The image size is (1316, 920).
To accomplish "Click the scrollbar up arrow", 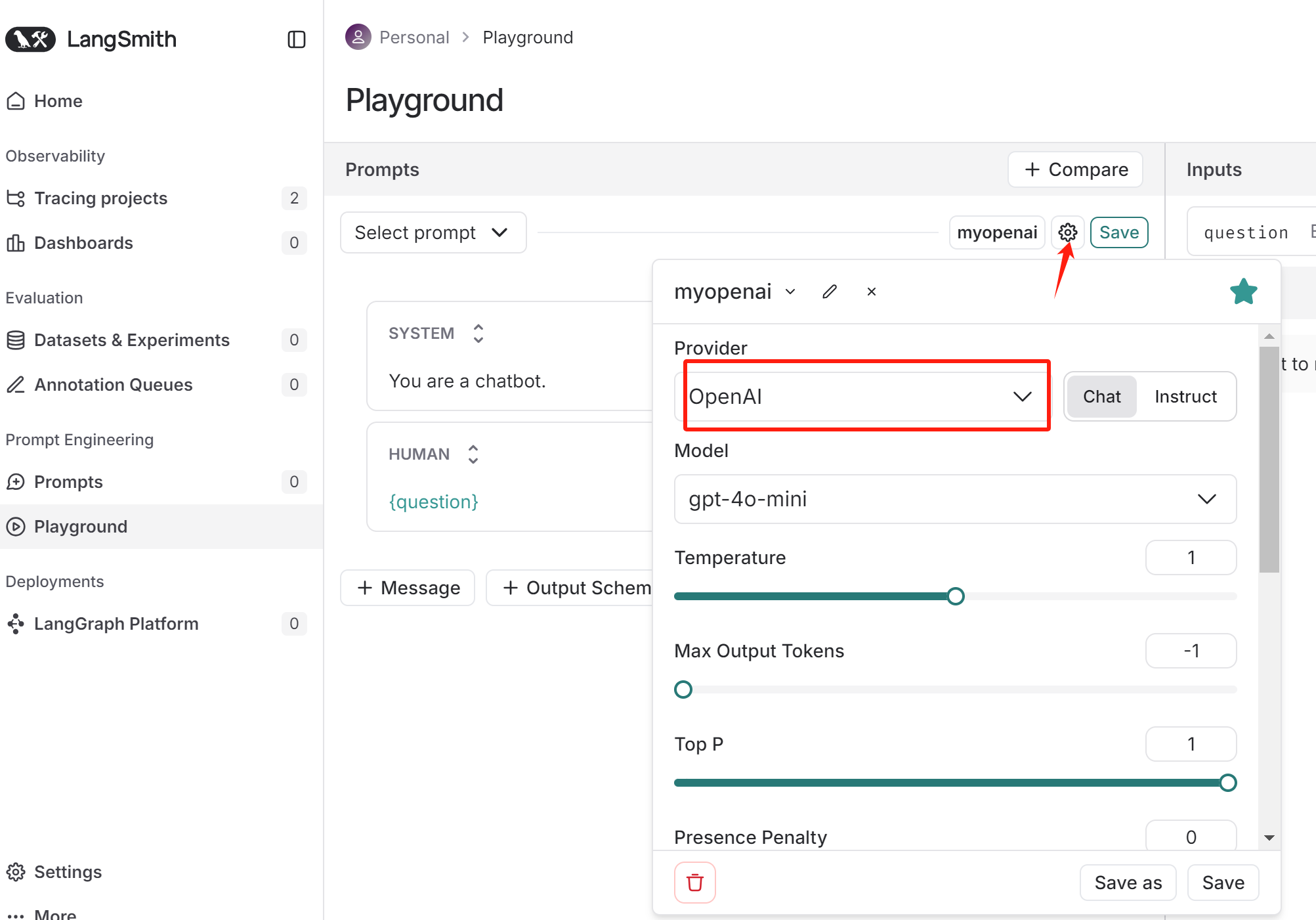I will (1269, 336).
